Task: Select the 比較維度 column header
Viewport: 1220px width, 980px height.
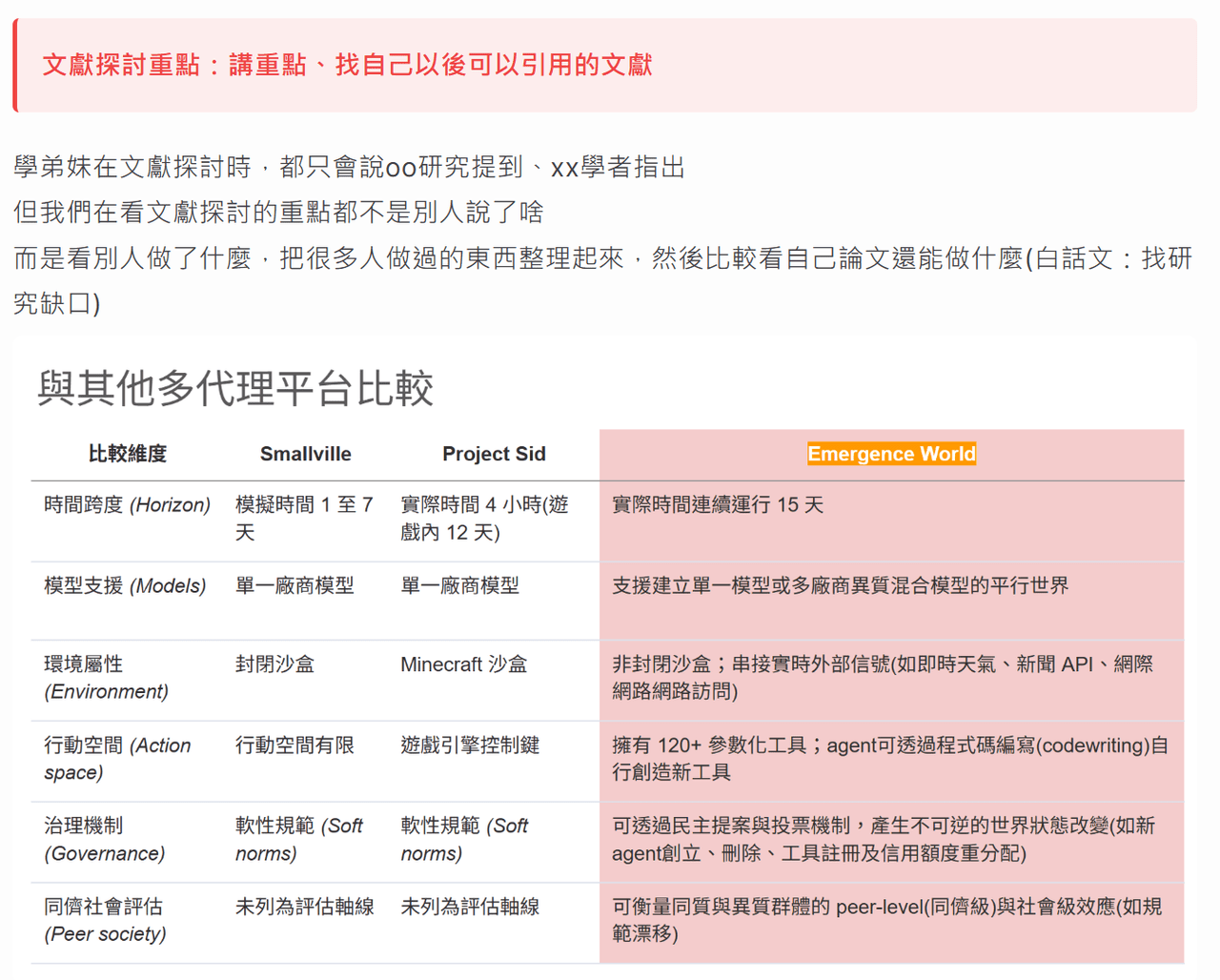Action: click(x=127, y=454)
